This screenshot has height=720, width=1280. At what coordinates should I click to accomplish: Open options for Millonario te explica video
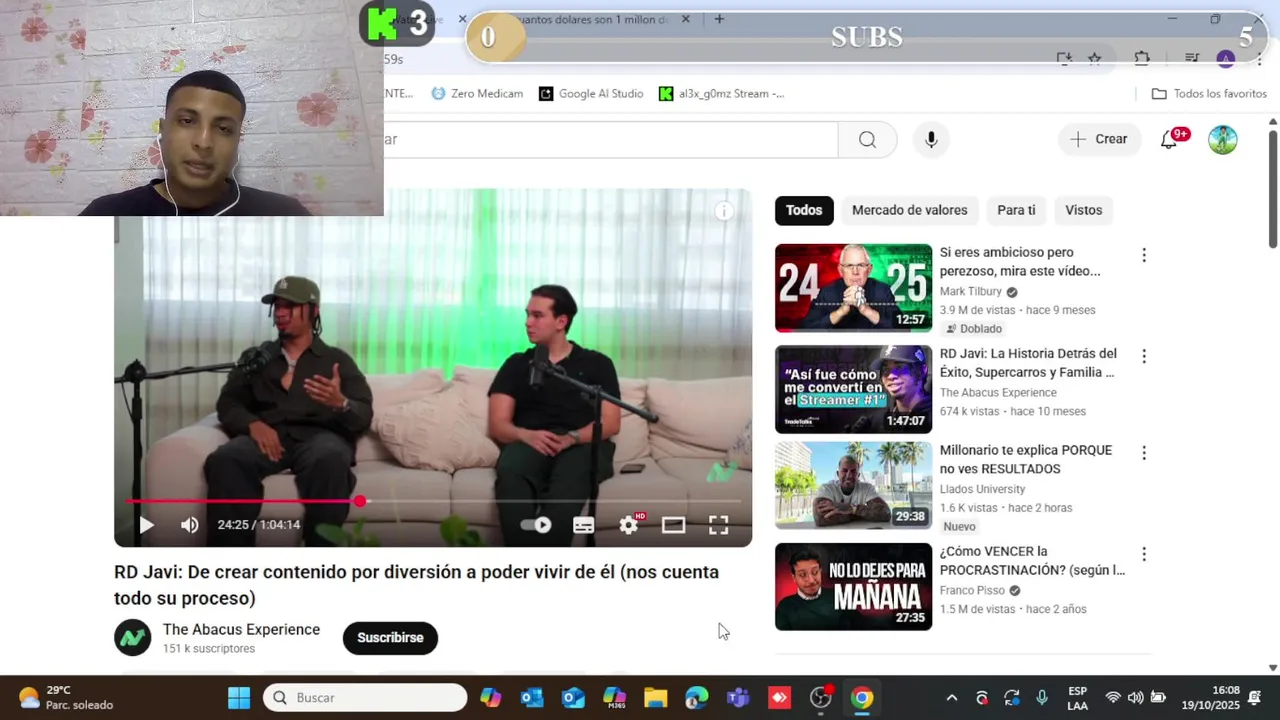[1144, 453]
